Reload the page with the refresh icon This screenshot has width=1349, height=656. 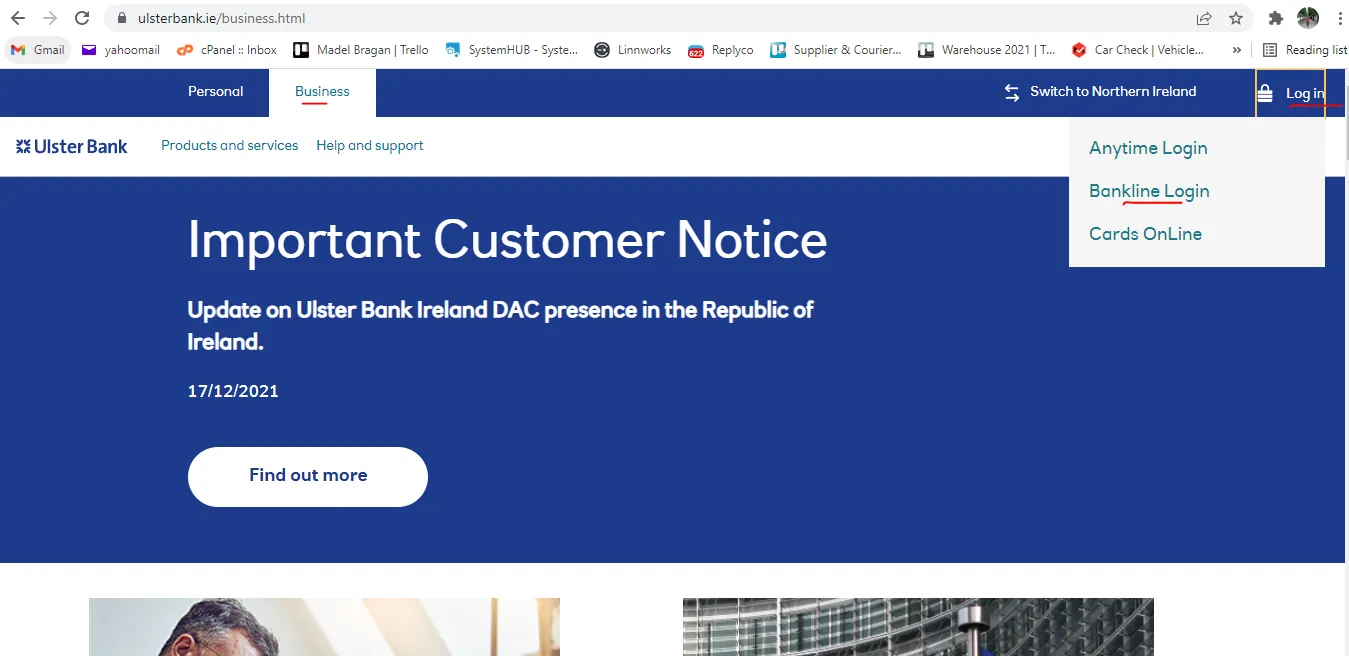click(x=82, y=18)
